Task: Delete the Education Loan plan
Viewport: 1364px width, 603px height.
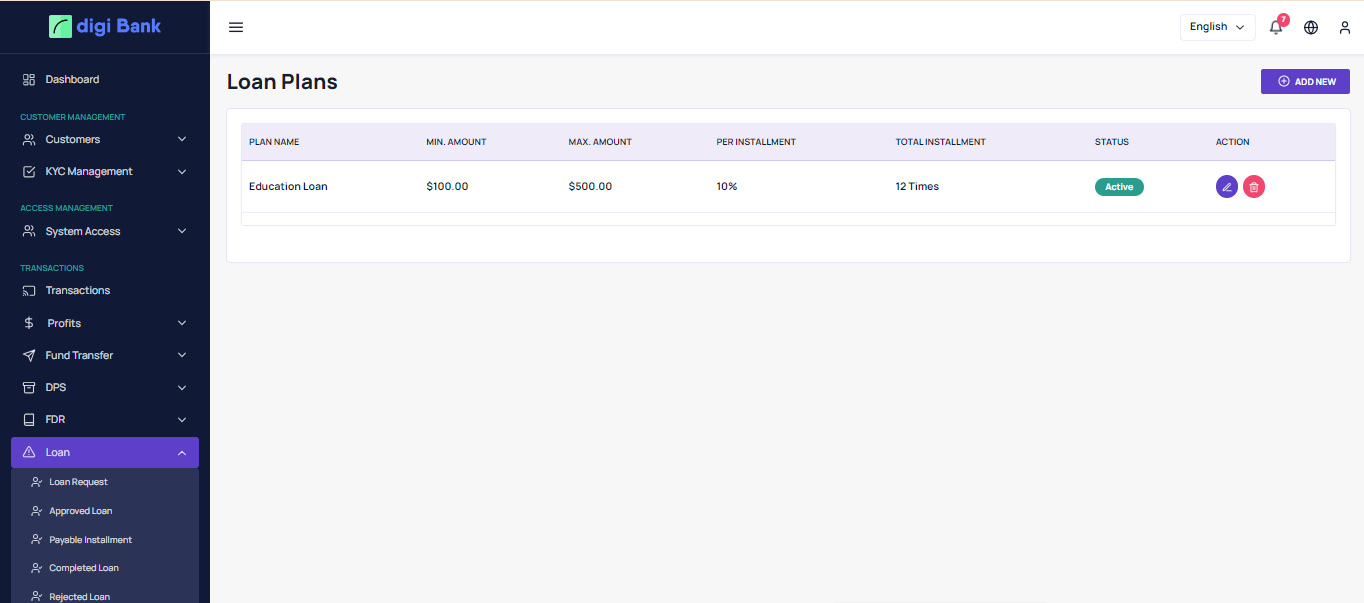Action: 1254,186
